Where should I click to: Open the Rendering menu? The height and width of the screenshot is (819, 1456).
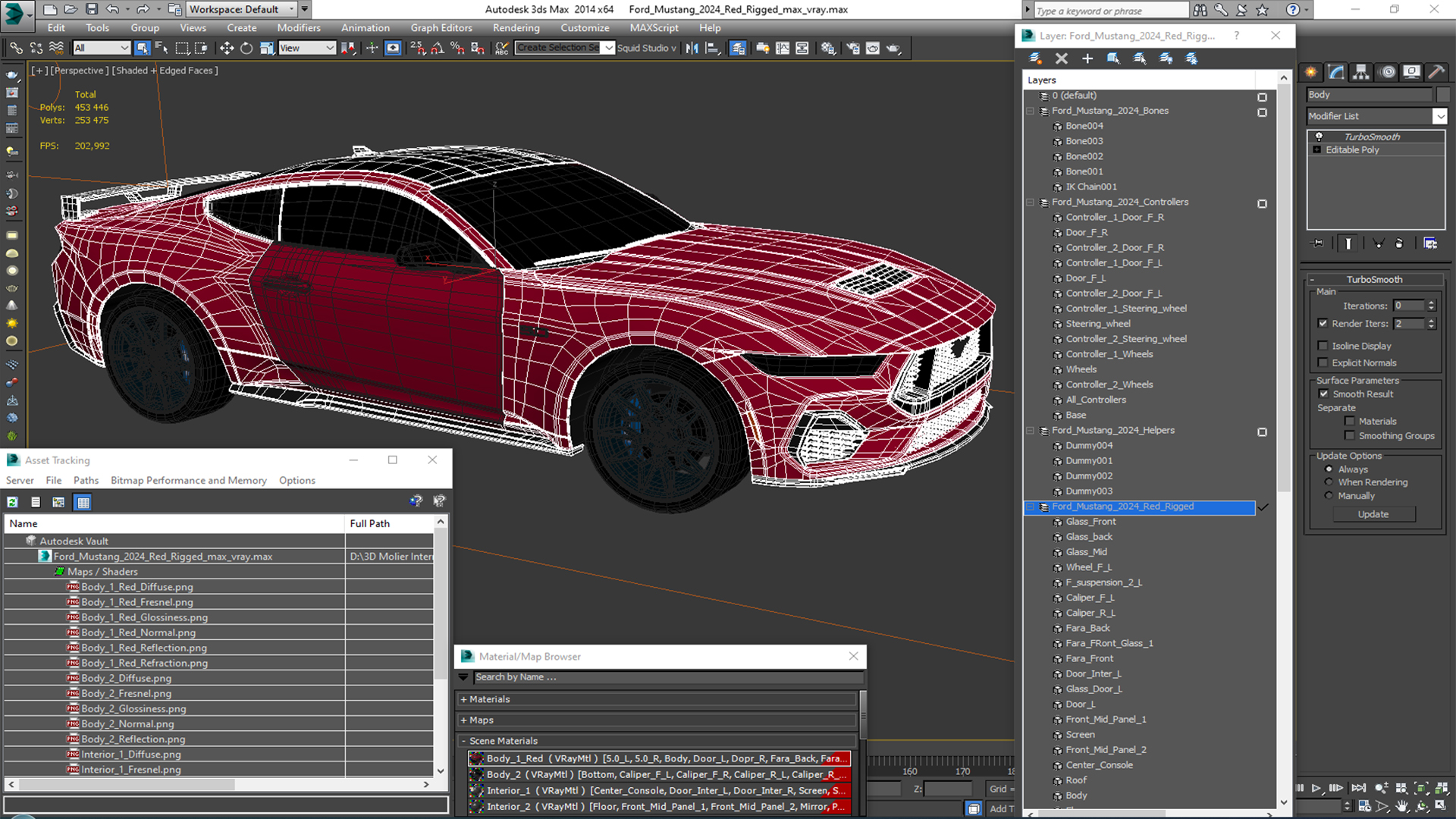(516, 28)
